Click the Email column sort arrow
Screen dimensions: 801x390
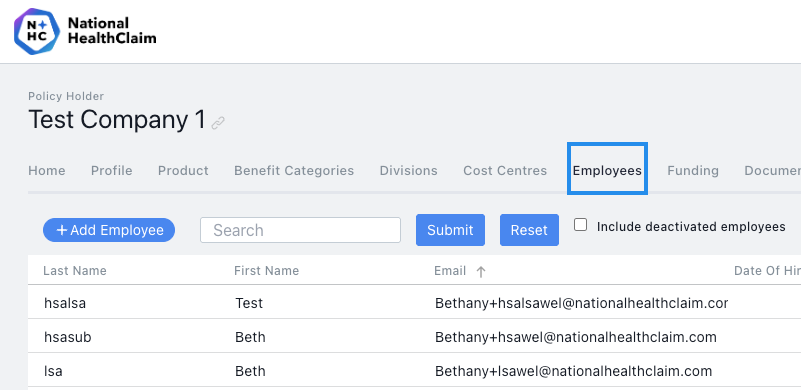point(480,271)
